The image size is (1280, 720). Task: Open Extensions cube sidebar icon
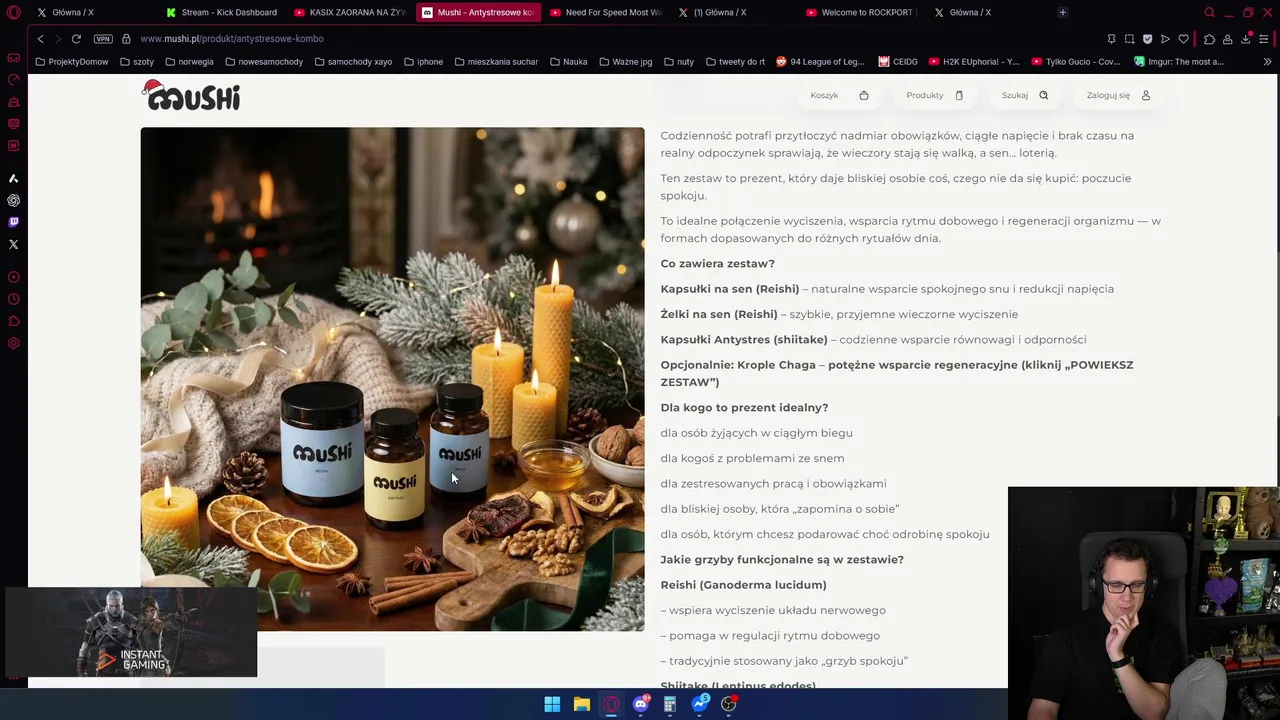(x=13, y=321)
